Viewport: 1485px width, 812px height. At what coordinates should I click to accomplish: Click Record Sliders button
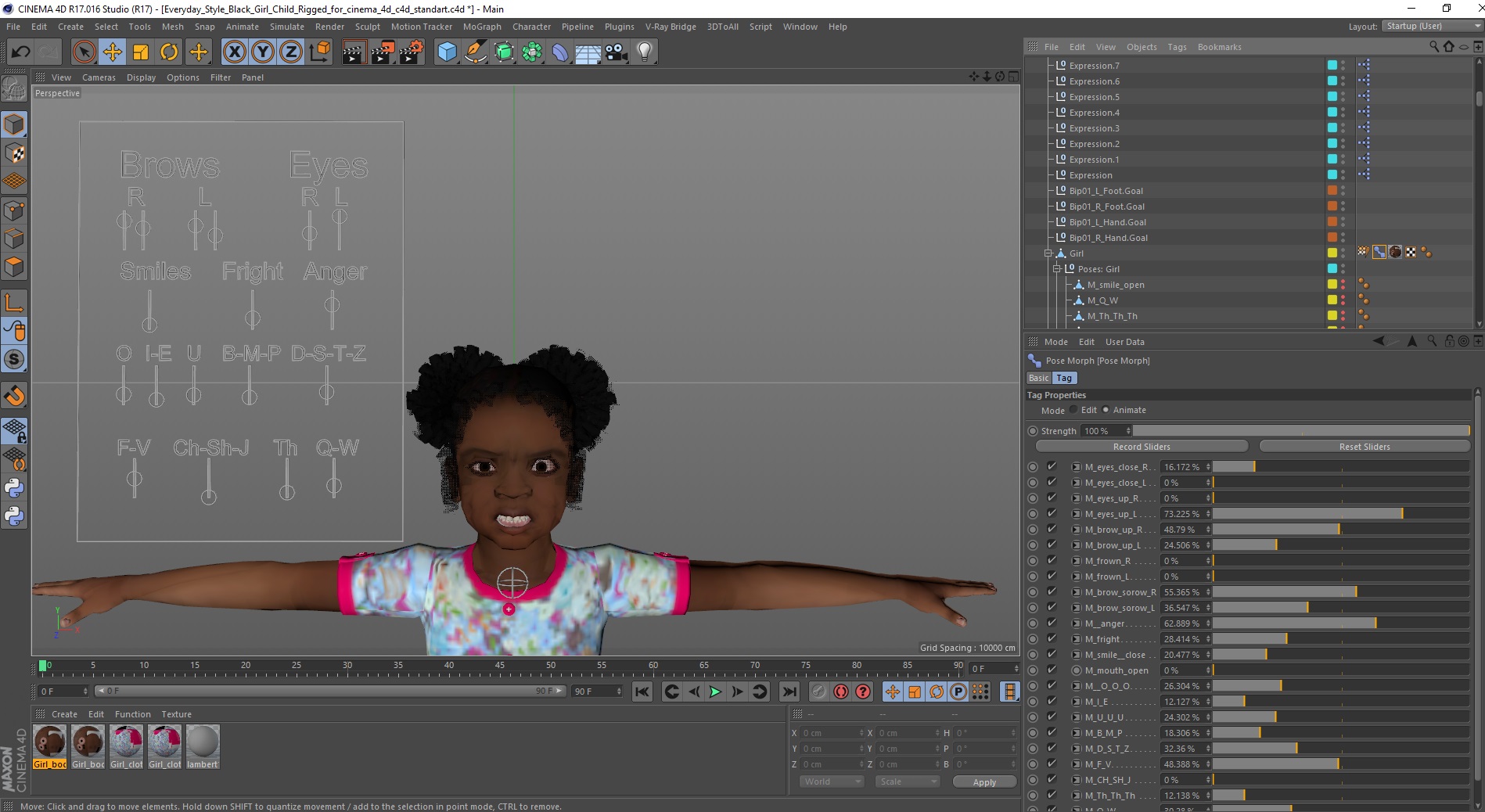[x=1142, y=447]
